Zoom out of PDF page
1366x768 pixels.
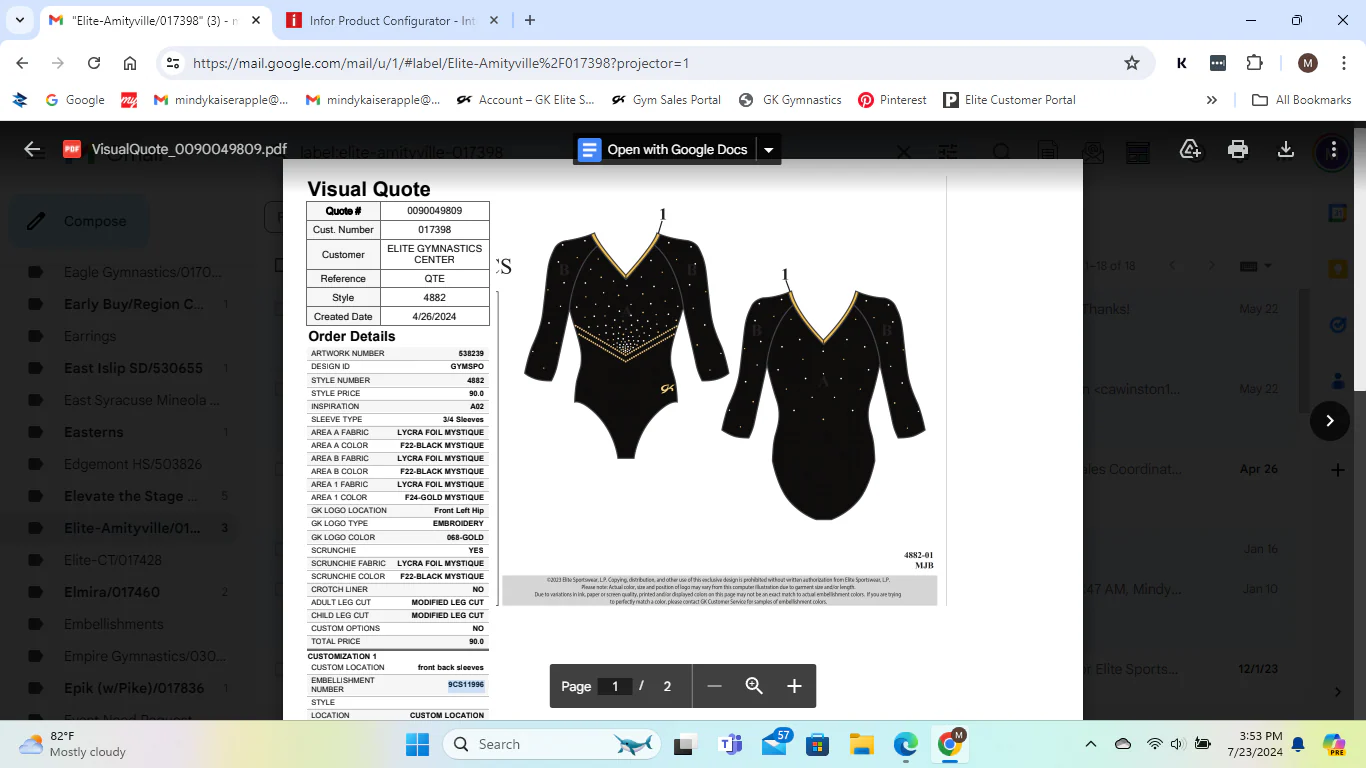714,686
